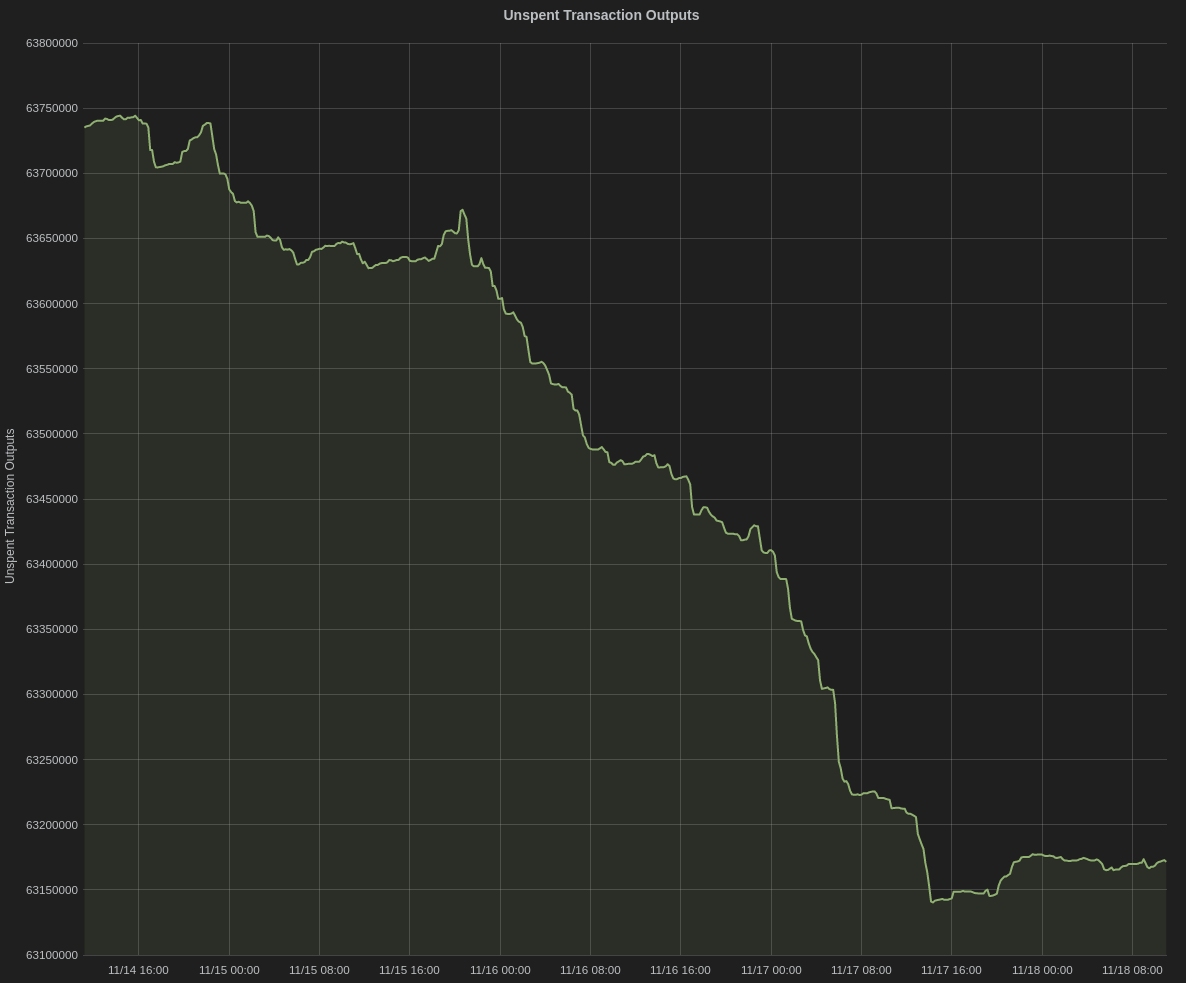Click the 11/16 08:00 time axis label
Image resolution: width=1186 pixels, height=983 pixels.
pos(590,970)
